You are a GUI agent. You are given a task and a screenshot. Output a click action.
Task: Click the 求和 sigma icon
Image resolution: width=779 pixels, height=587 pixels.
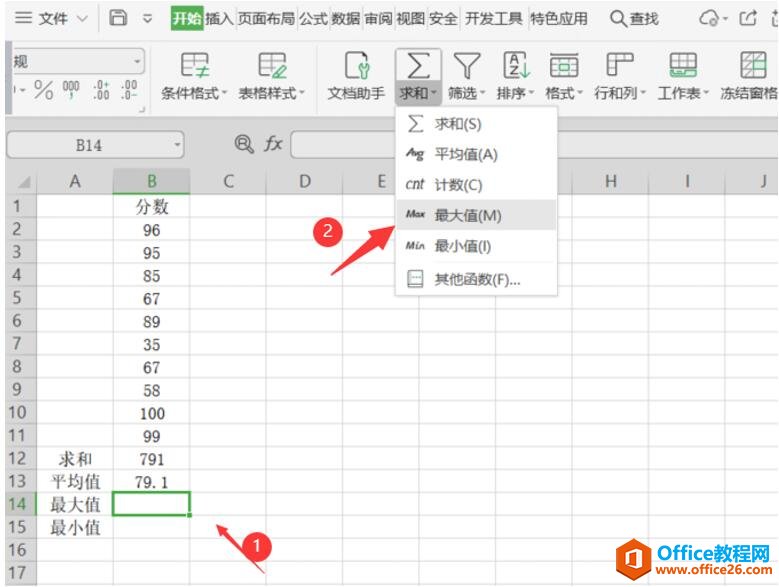[418, 66]
